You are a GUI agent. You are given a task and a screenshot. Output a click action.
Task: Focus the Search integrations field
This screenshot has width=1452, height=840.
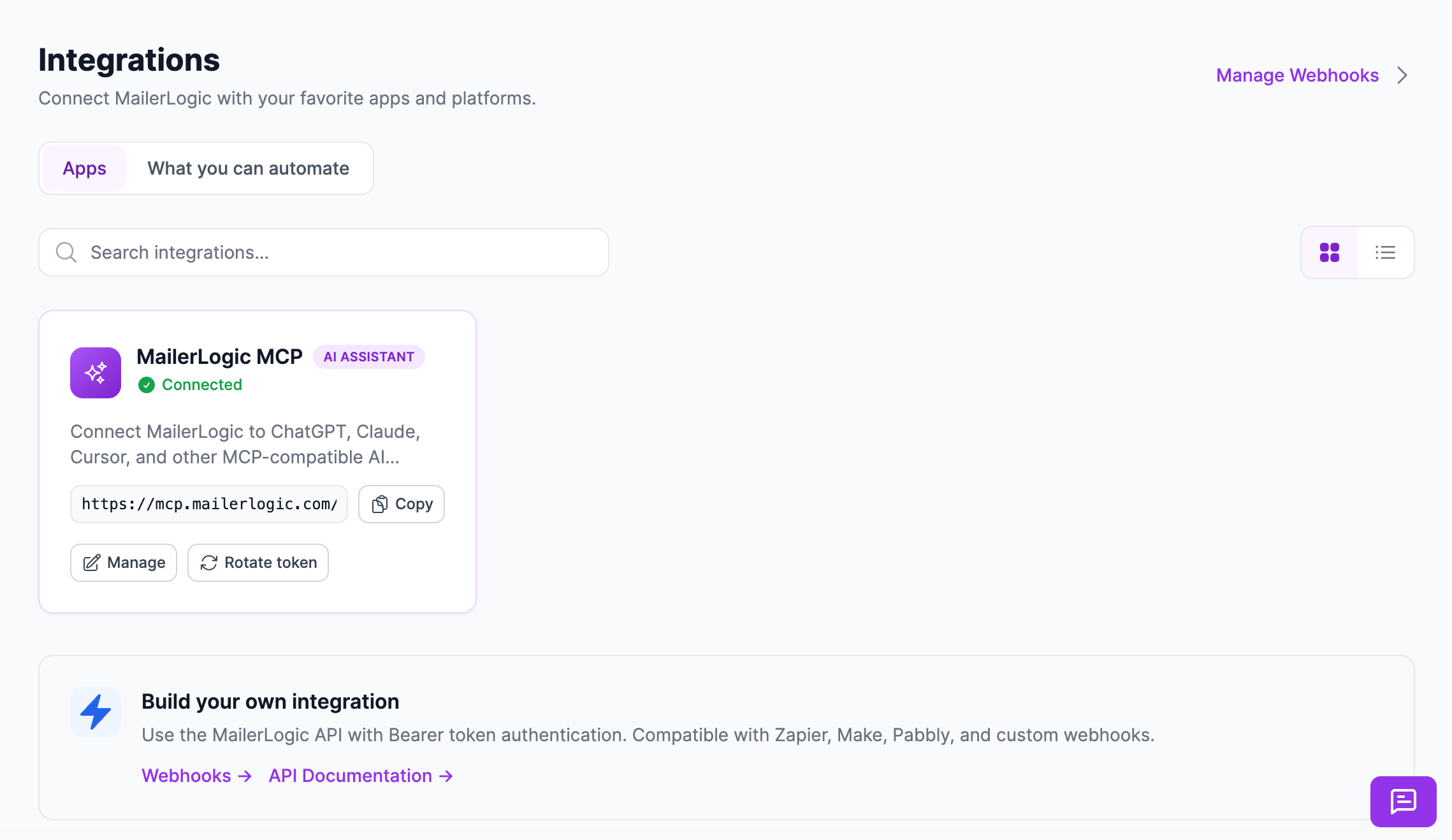pos(324,252)
